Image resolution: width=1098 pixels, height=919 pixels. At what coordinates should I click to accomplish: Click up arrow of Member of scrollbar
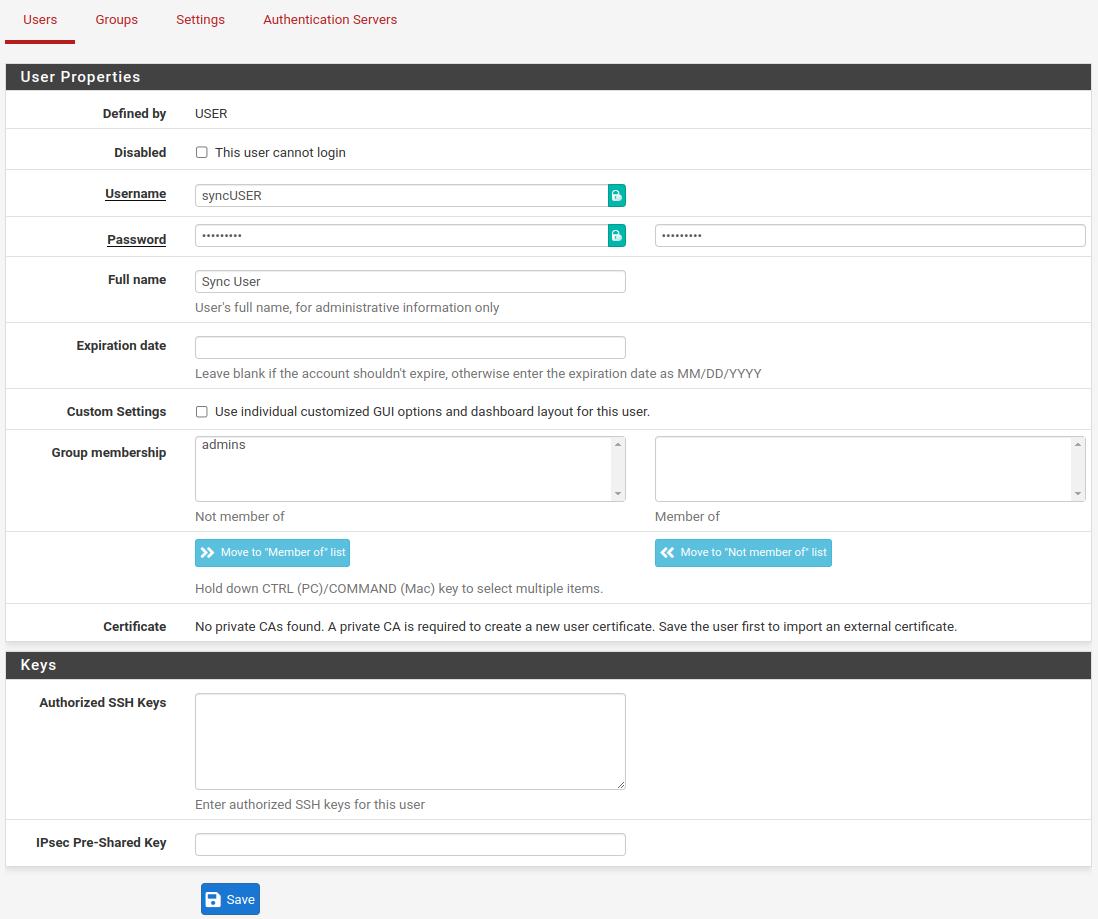tap(1078, 445)
